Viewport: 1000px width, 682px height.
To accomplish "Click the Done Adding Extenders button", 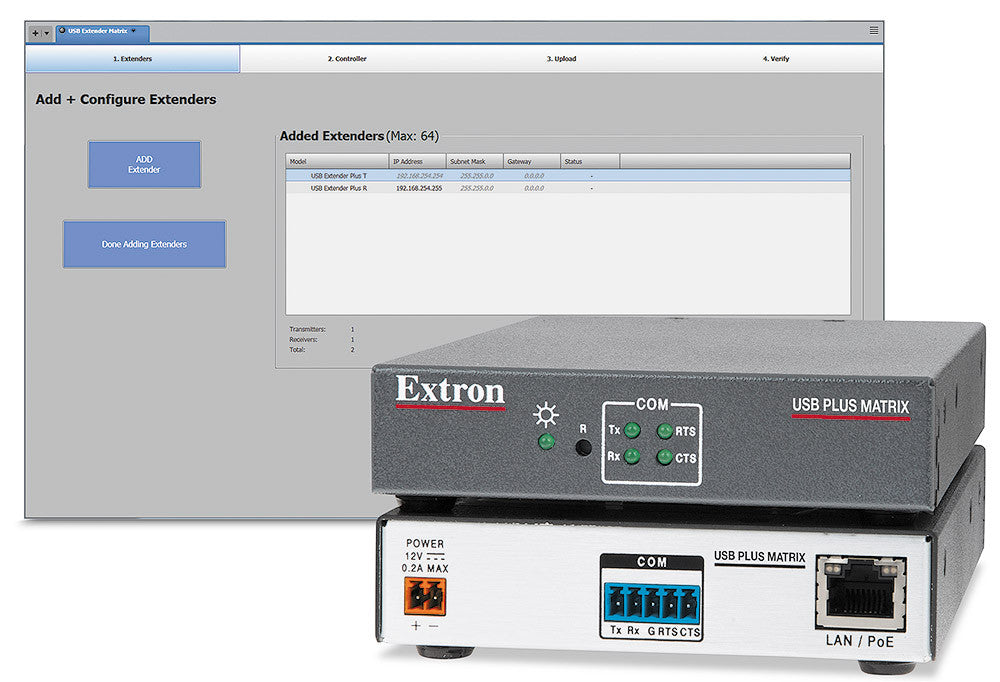I will coord(143,243).
